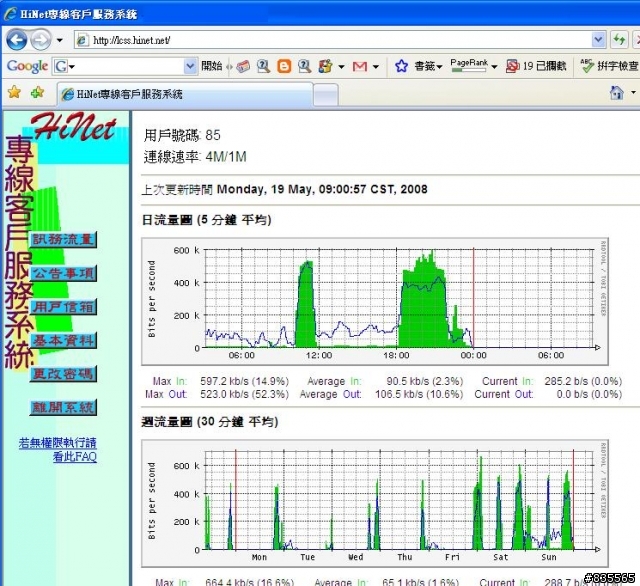Open the 公告事項 announcements menu item
Image resolution: width=640 pixels, height=586 pixels.
pos(63,273)
